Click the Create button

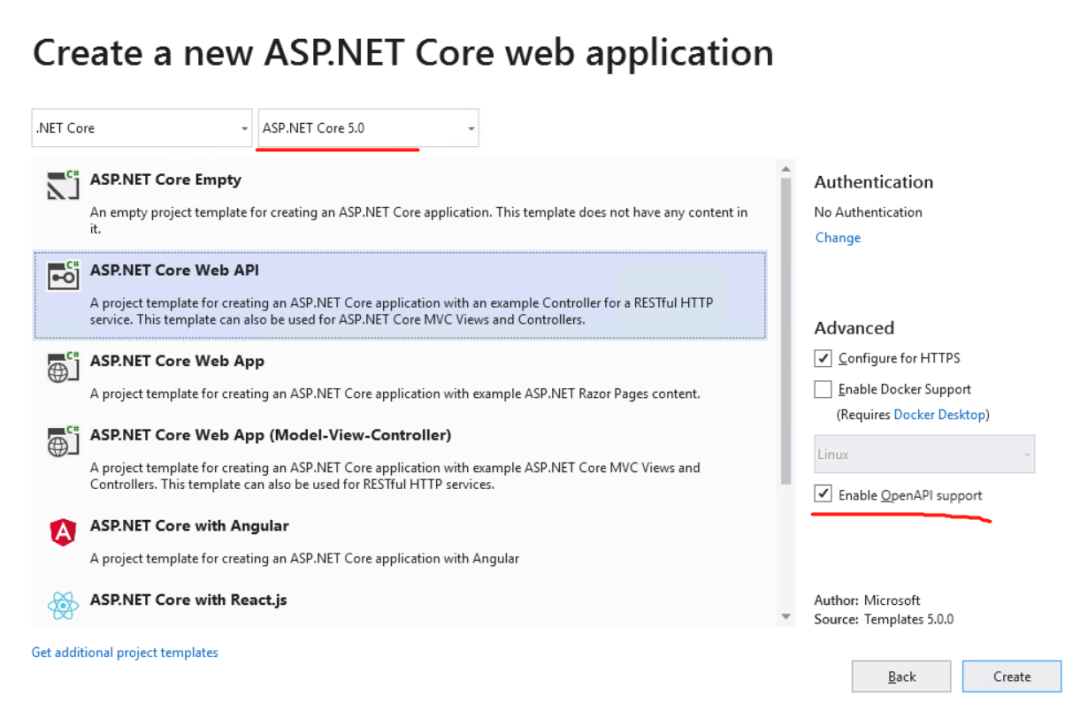click(x=1012, y=677)
